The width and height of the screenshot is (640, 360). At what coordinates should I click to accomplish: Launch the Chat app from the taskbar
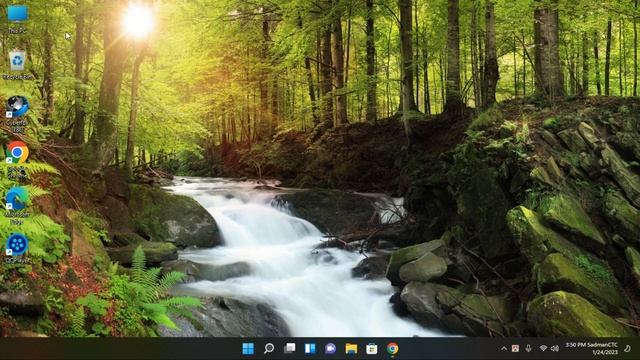(x=331, y=349)
